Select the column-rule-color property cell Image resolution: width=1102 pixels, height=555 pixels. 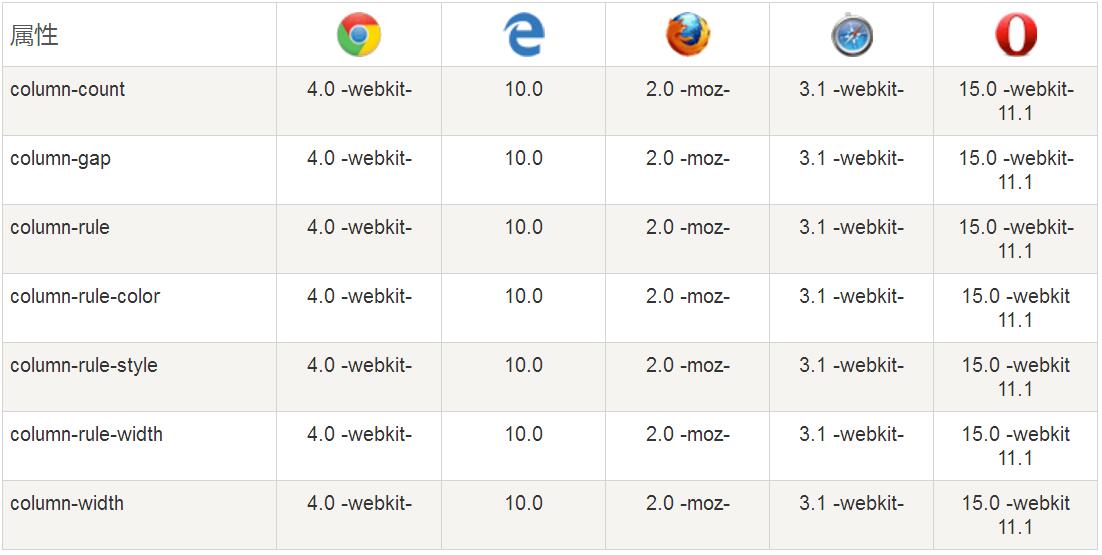tap(139, 308)
